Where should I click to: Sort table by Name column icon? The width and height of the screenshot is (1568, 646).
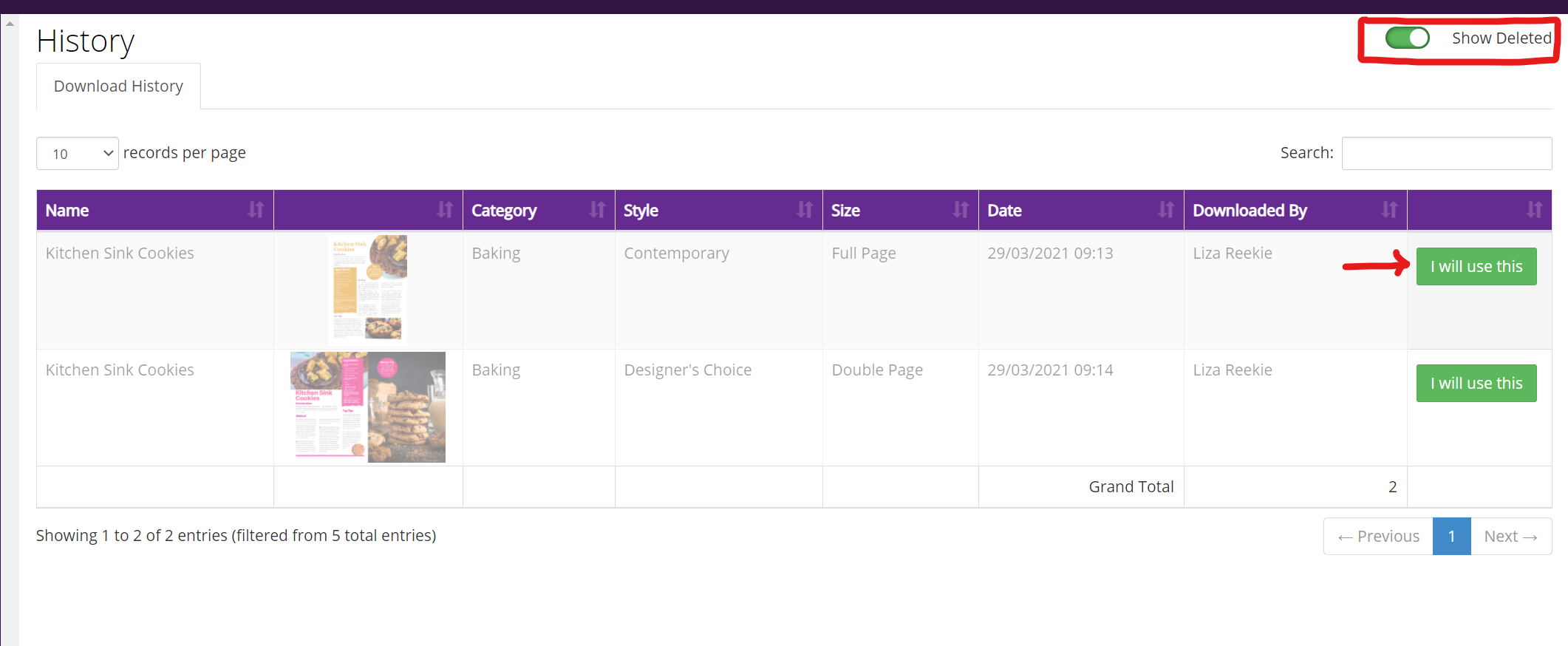pyautogui.click(x=256, y=210)
